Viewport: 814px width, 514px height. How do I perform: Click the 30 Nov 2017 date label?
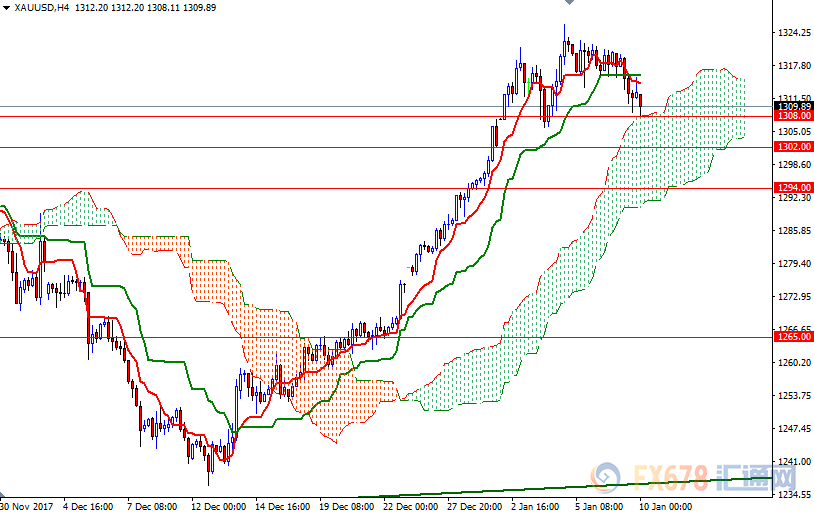26,506
